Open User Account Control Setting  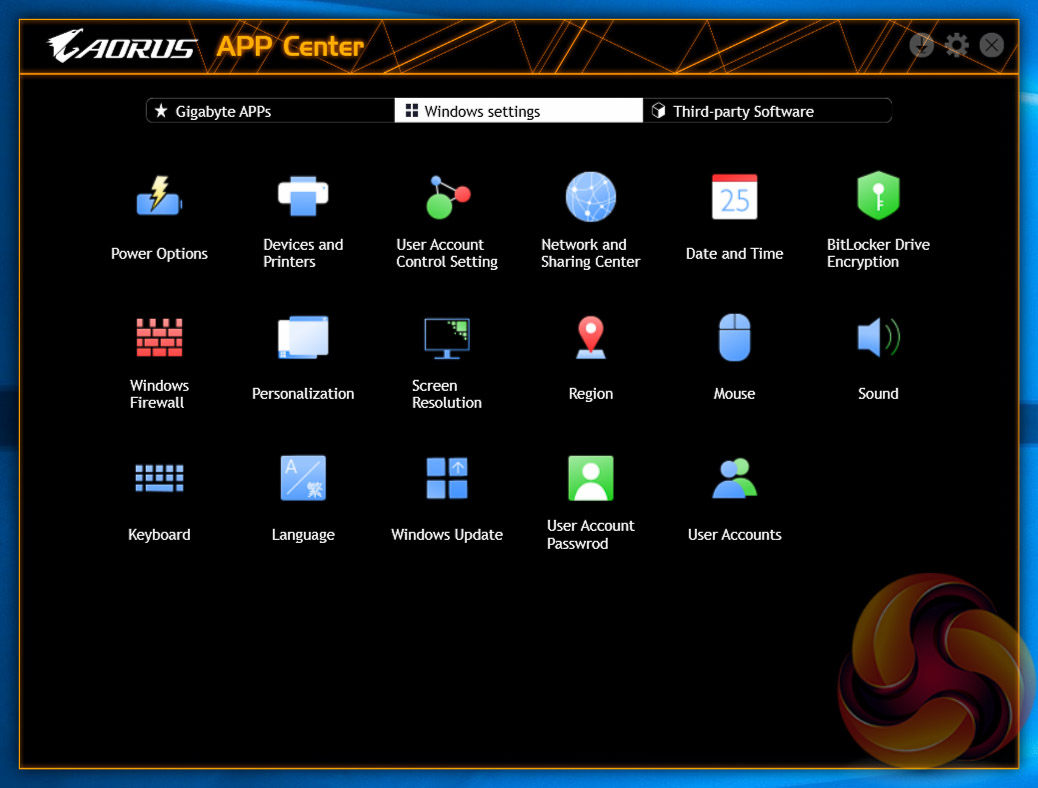[447, 197]
